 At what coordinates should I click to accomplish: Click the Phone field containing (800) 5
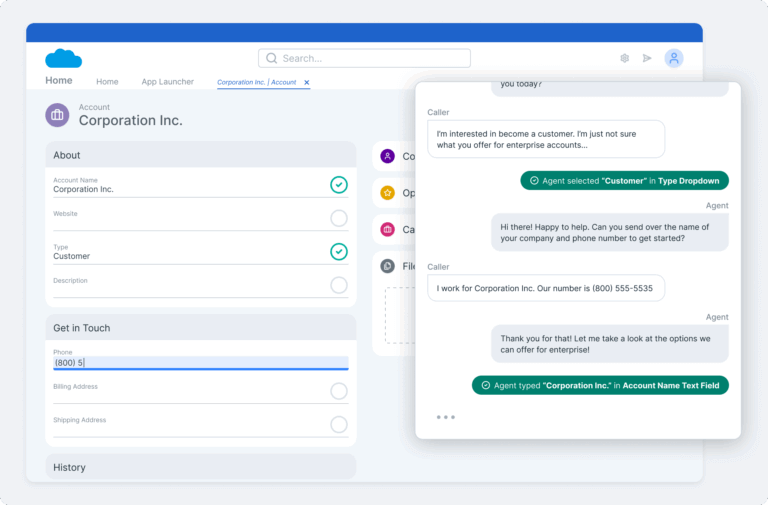(x=200, y=363)
